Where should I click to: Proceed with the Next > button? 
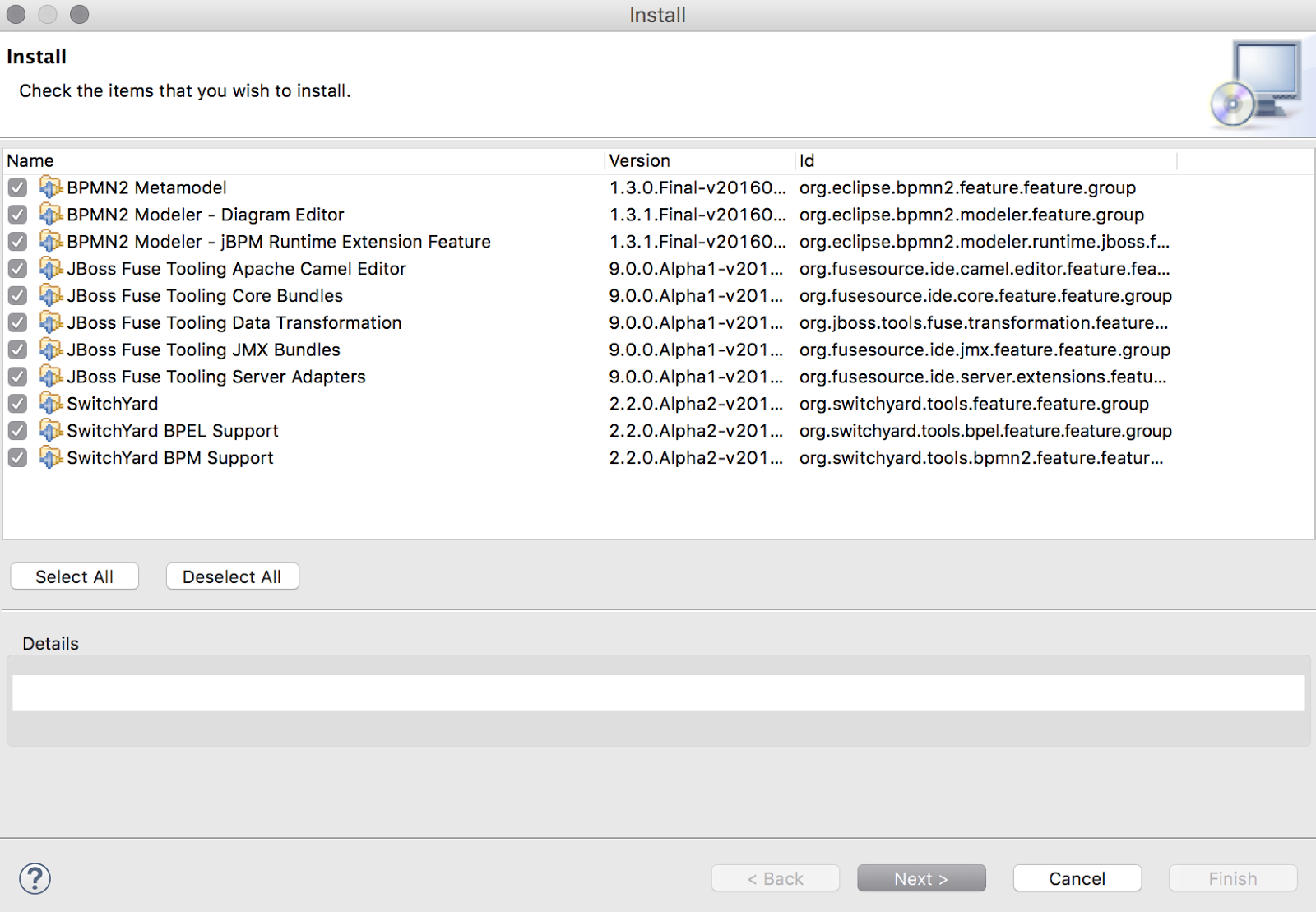[921, 878]
